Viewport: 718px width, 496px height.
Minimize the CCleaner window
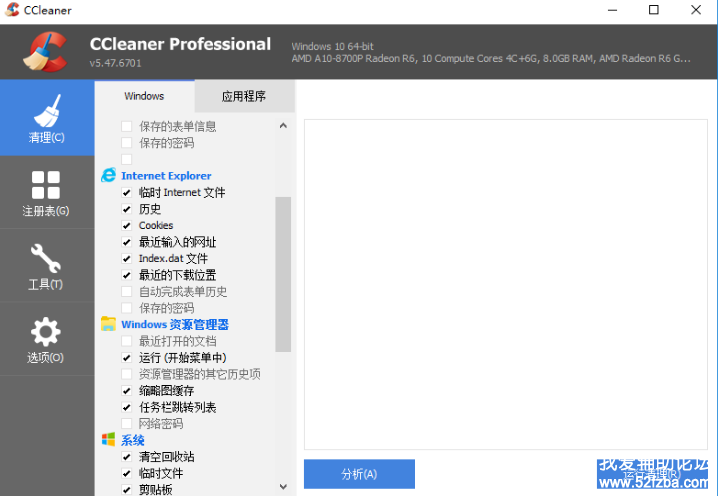613,10
